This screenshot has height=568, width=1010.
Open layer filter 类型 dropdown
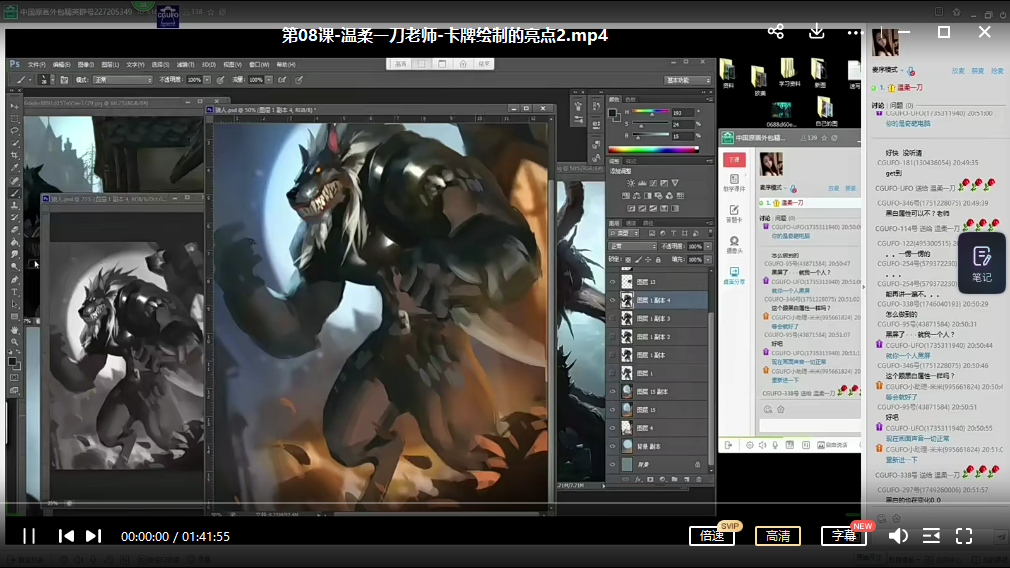(624, 233)
